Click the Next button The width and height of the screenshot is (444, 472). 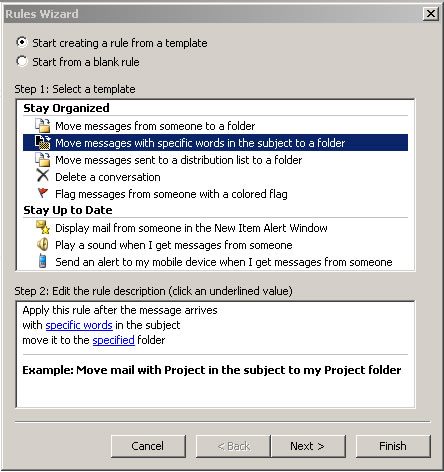tap(308, 446)
